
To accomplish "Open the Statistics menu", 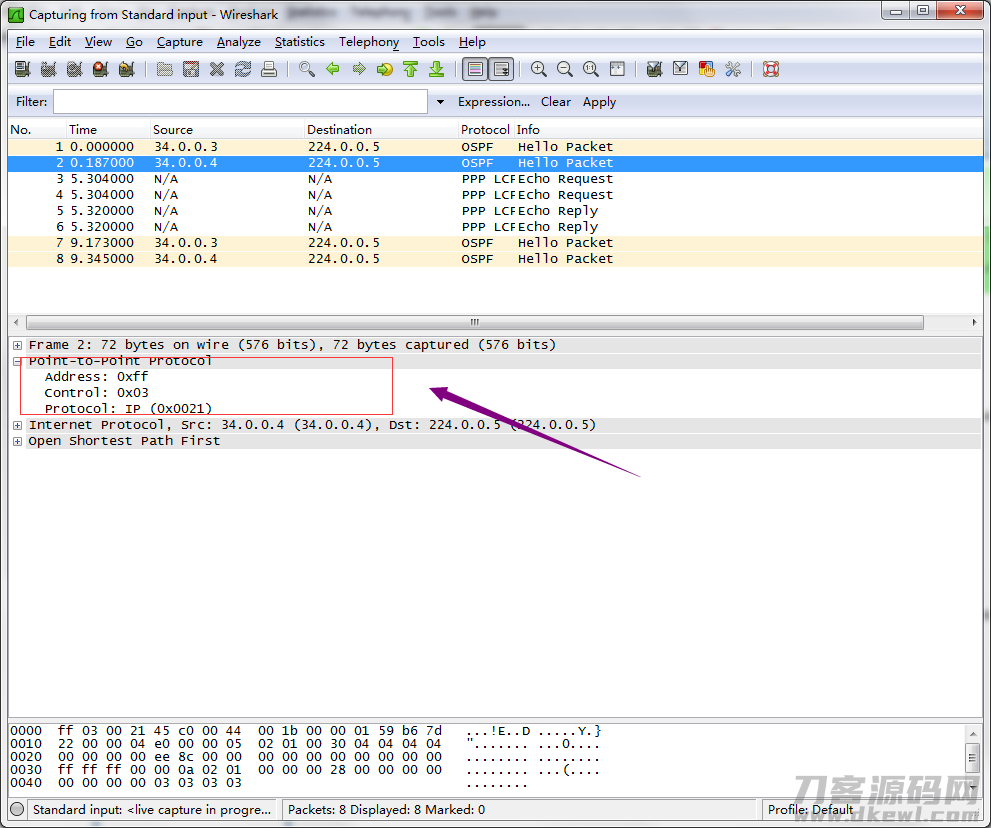I will (300, 42).
